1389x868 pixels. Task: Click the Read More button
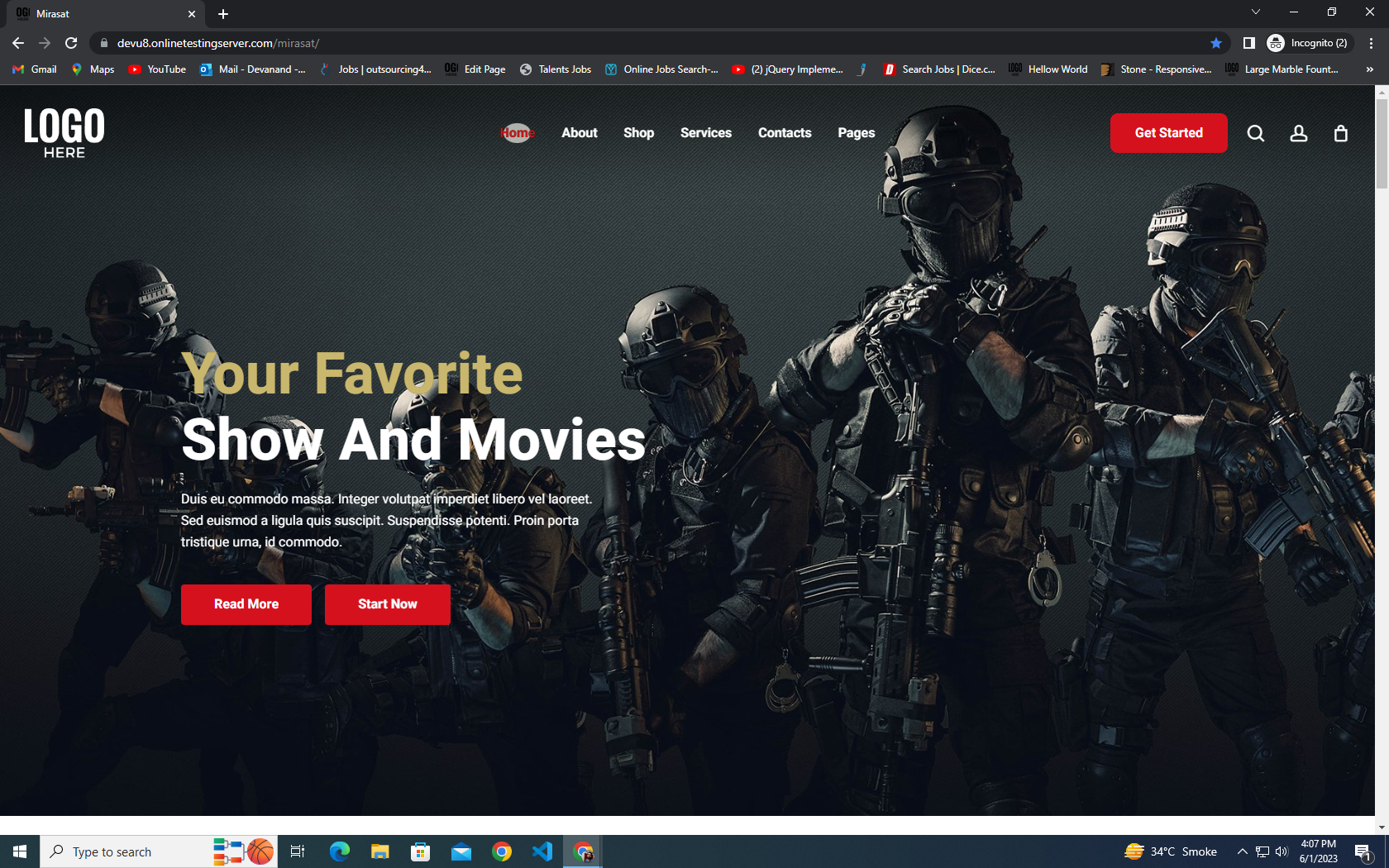pos(246,604)
